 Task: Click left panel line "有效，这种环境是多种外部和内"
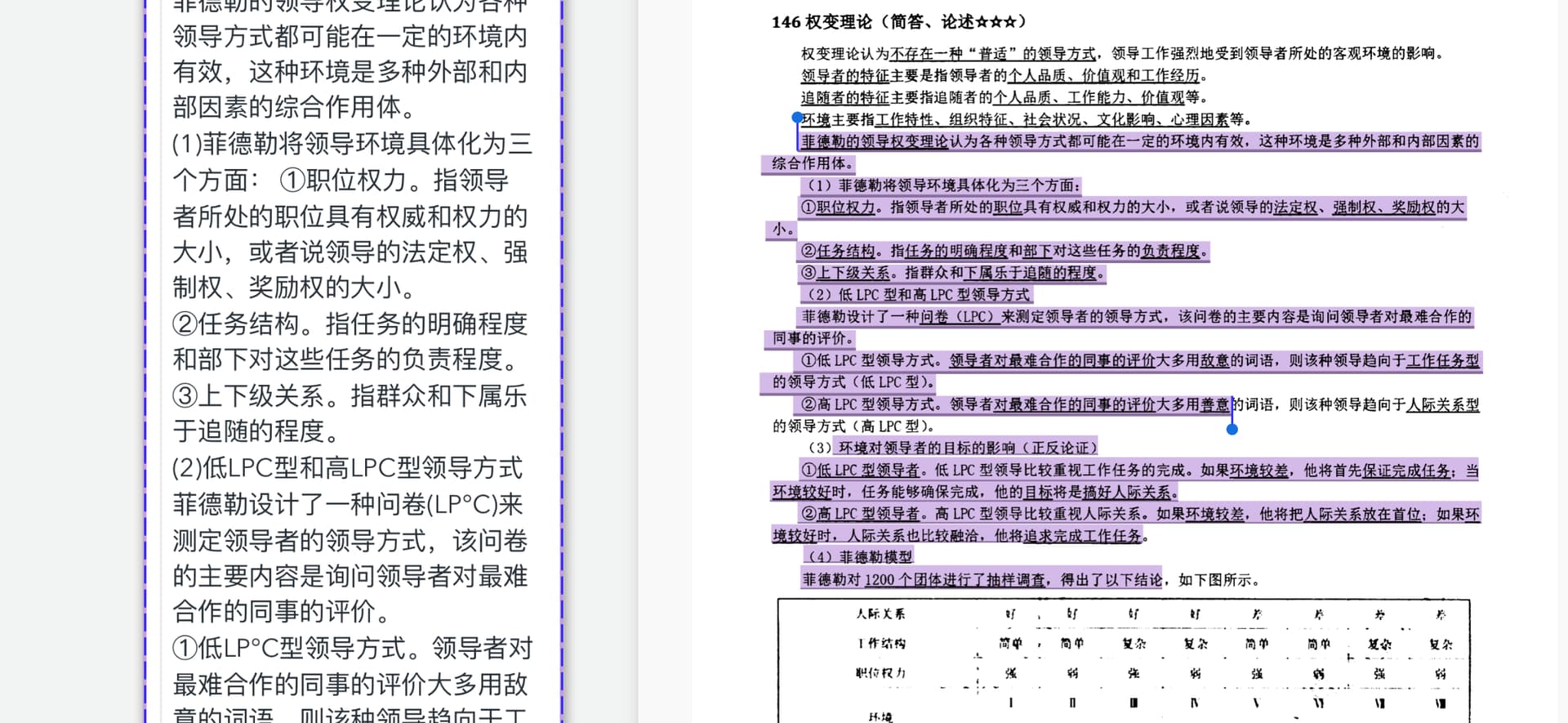click(x=350, y=72)
